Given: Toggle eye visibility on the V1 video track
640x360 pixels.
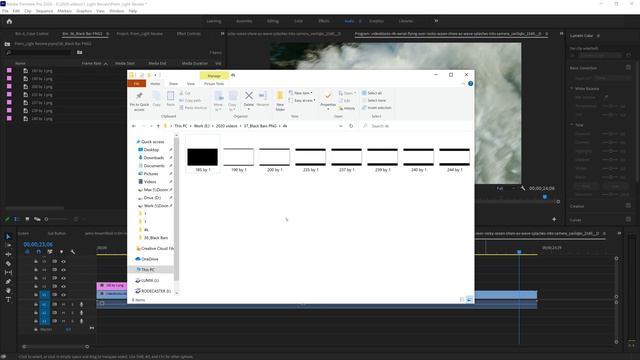Looking at the screenshot, I should click(63, 294).
